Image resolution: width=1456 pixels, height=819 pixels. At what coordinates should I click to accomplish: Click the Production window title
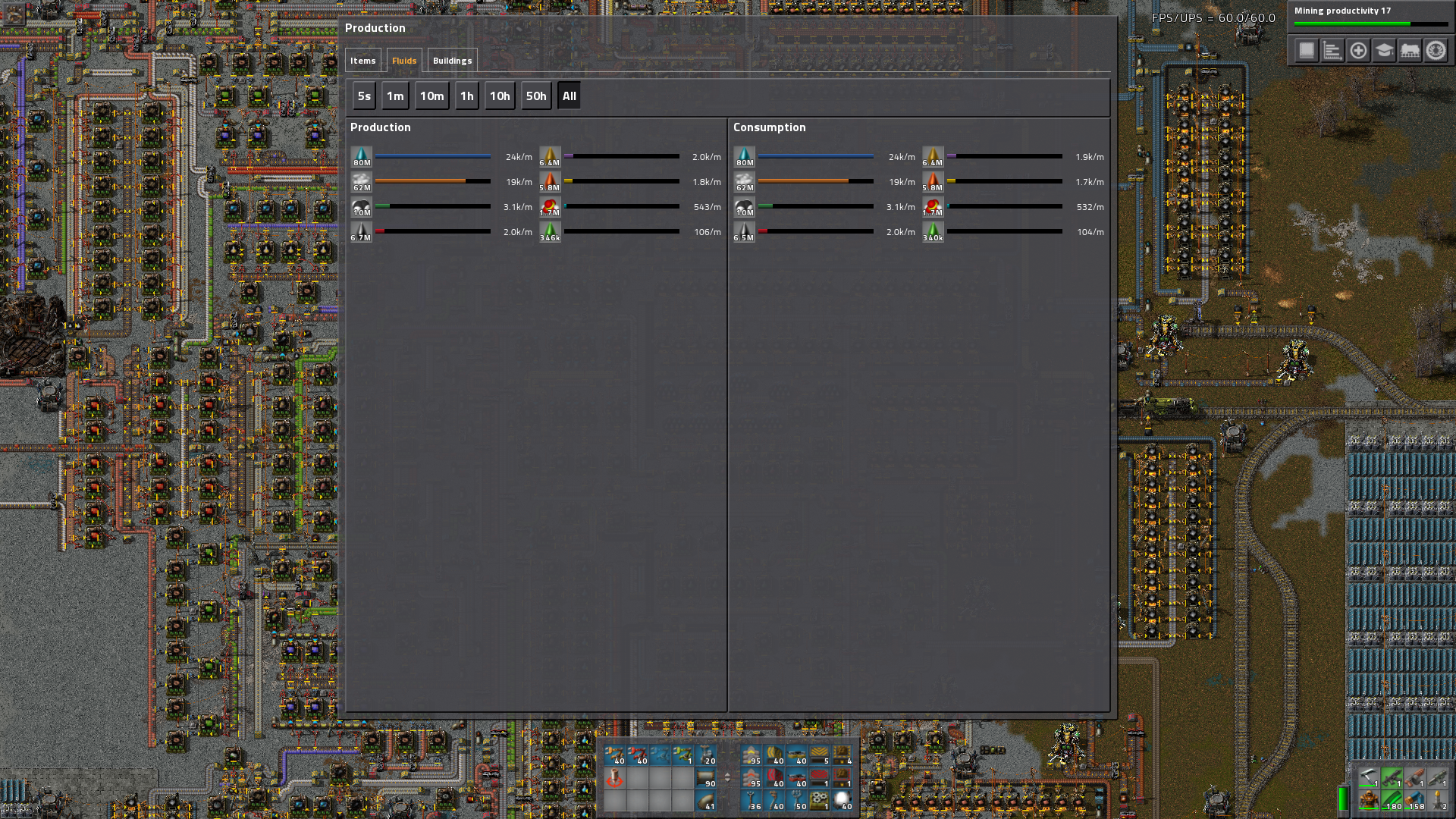pyautogui.click(x=375, y=28)
